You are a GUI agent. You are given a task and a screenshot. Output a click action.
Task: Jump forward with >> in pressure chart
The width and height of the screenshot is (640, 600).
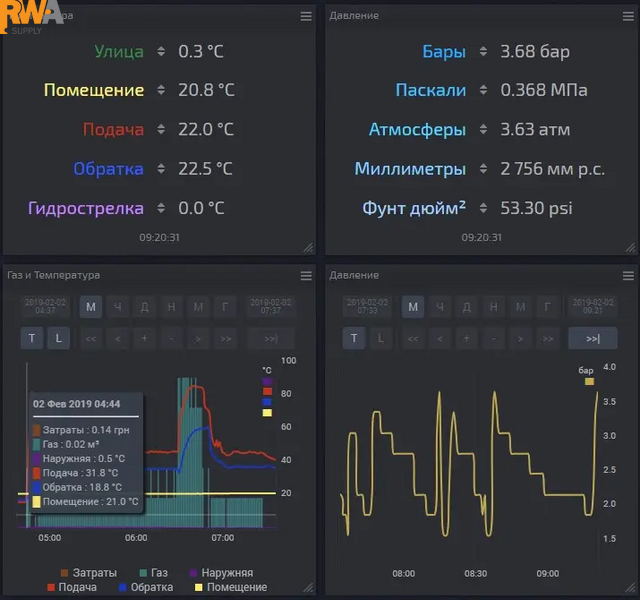[547, 338]
